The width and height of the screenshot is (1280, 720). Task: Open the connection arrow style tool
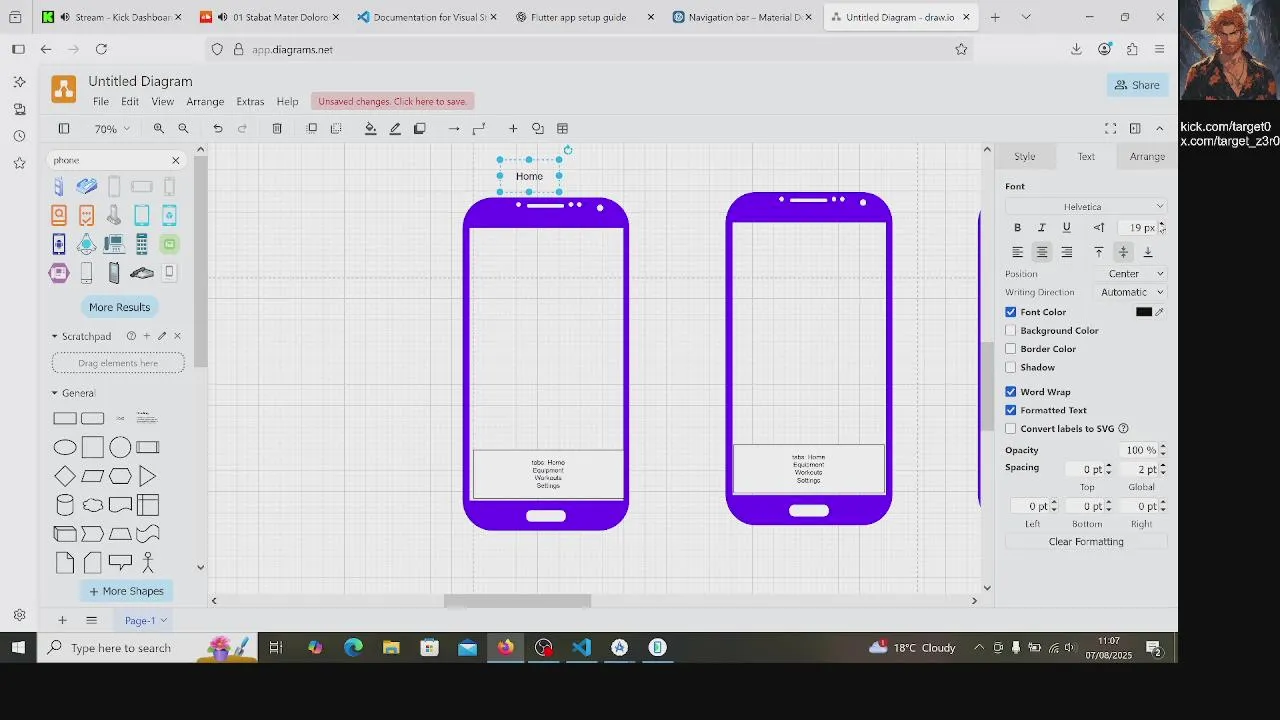tap(454, 128)
